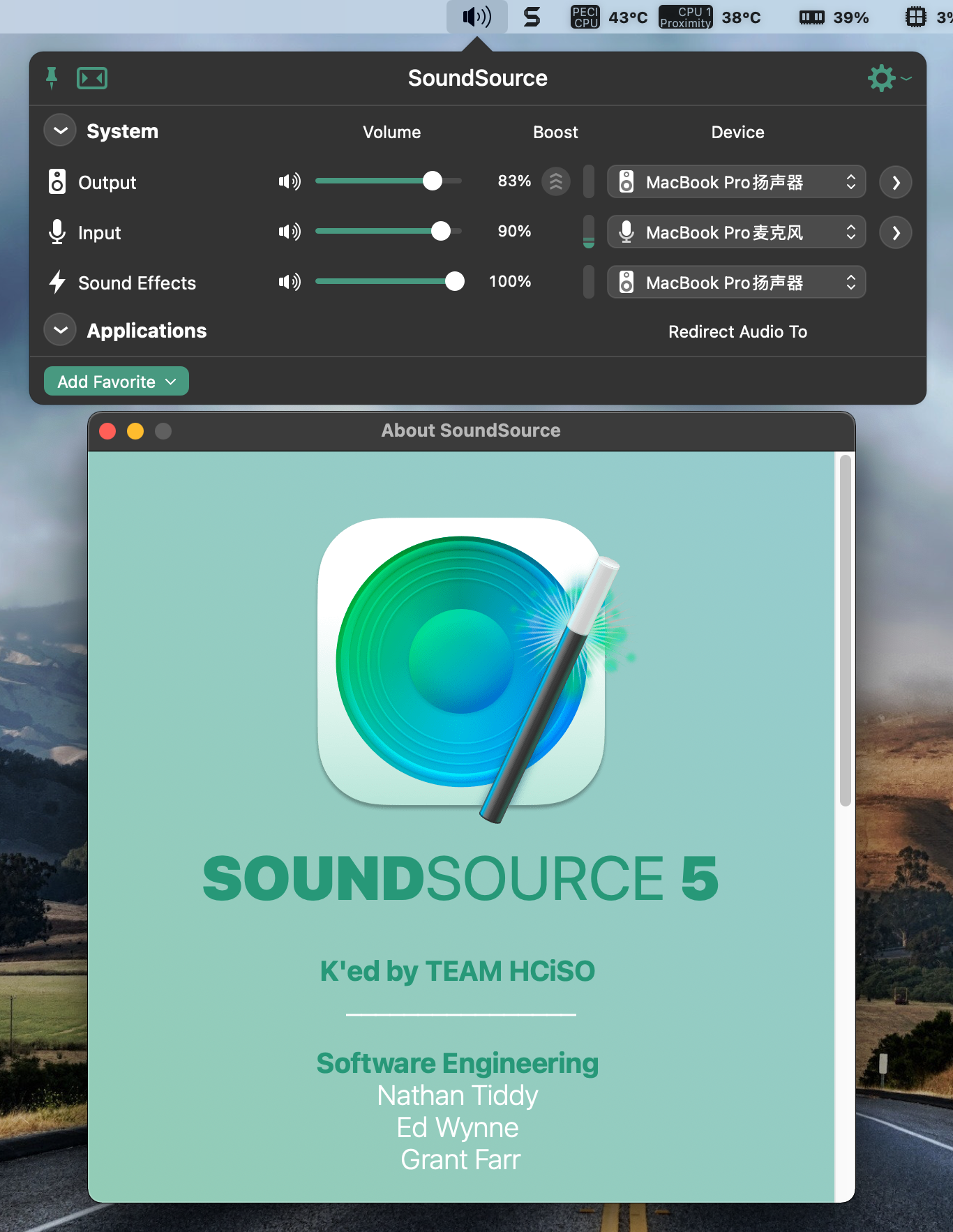Screen dimensions: 953x1232
Task: Click PECI CPU temperature menu item
Action: (609, 17)
